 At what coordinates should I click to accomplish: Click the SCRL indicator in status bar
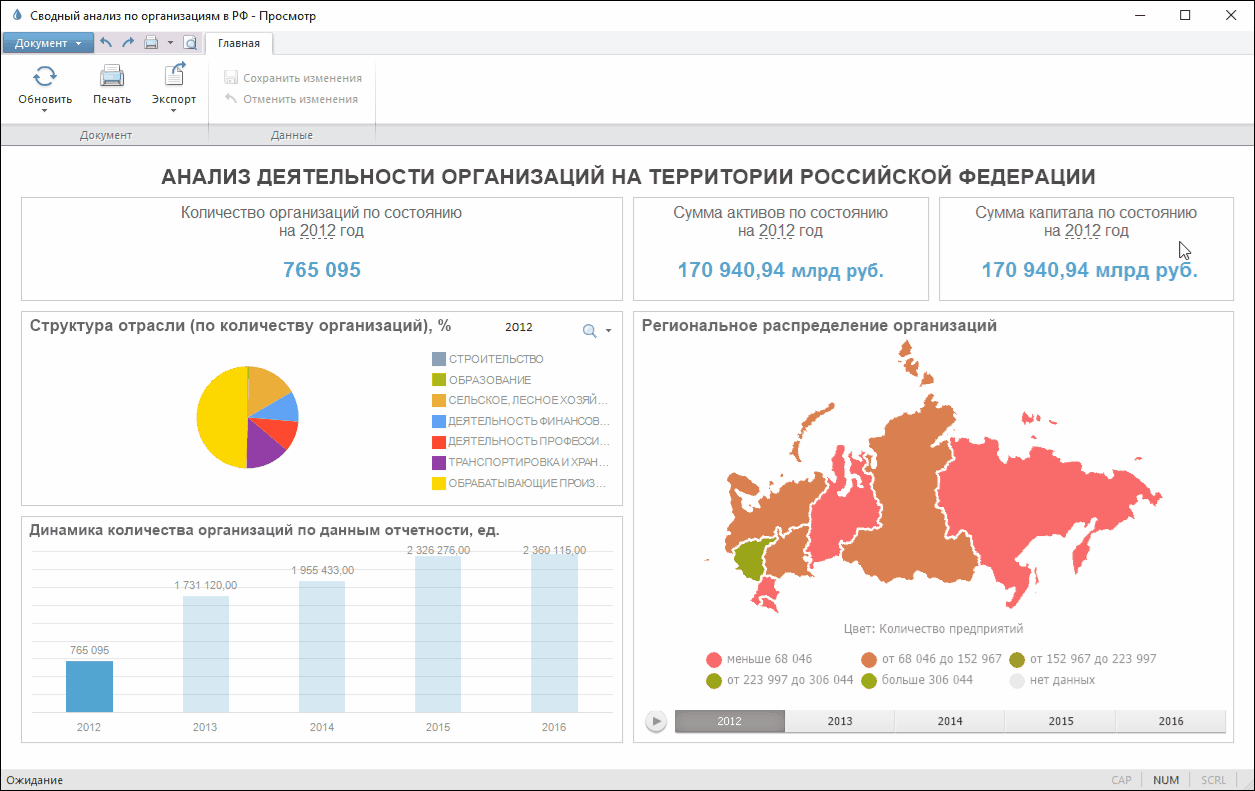1214,780
